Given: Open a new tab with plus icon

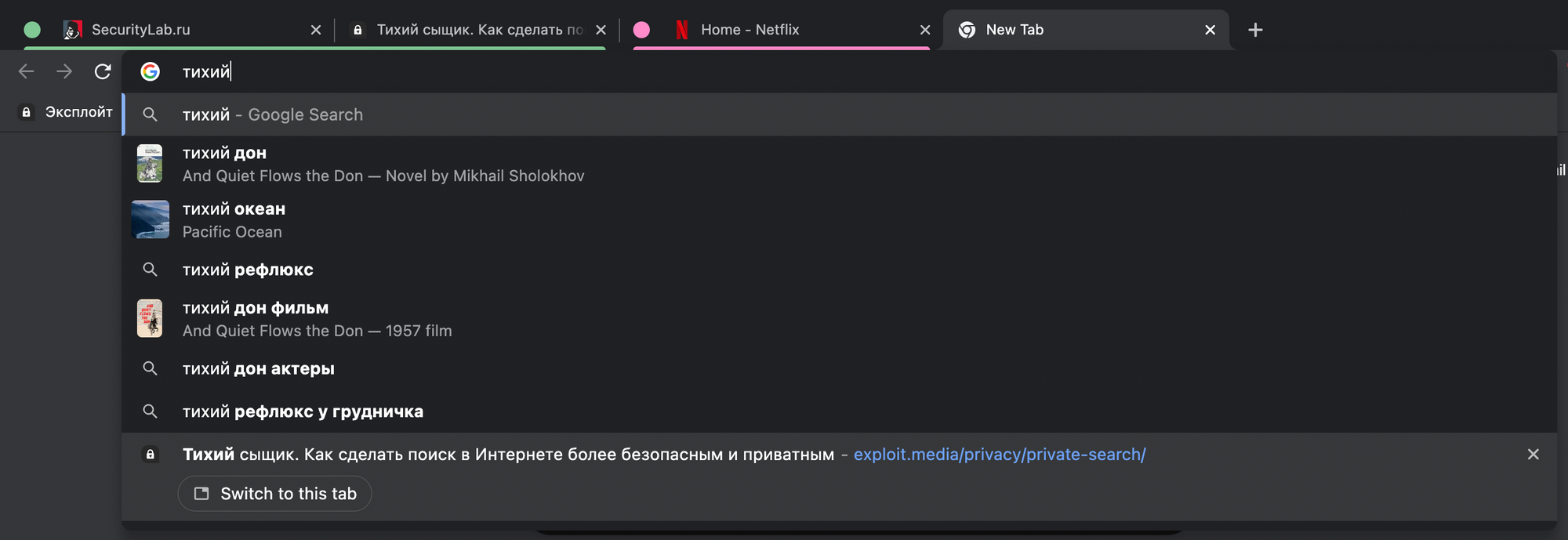Looking at the screenshot, I should [1255, 30].
